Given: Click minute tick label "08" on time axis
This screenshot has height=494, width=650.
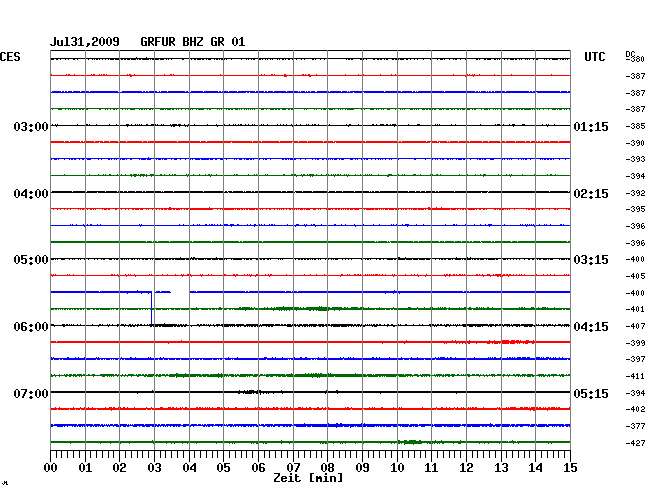Looking at the screenshot, I should tap(327, 468).
